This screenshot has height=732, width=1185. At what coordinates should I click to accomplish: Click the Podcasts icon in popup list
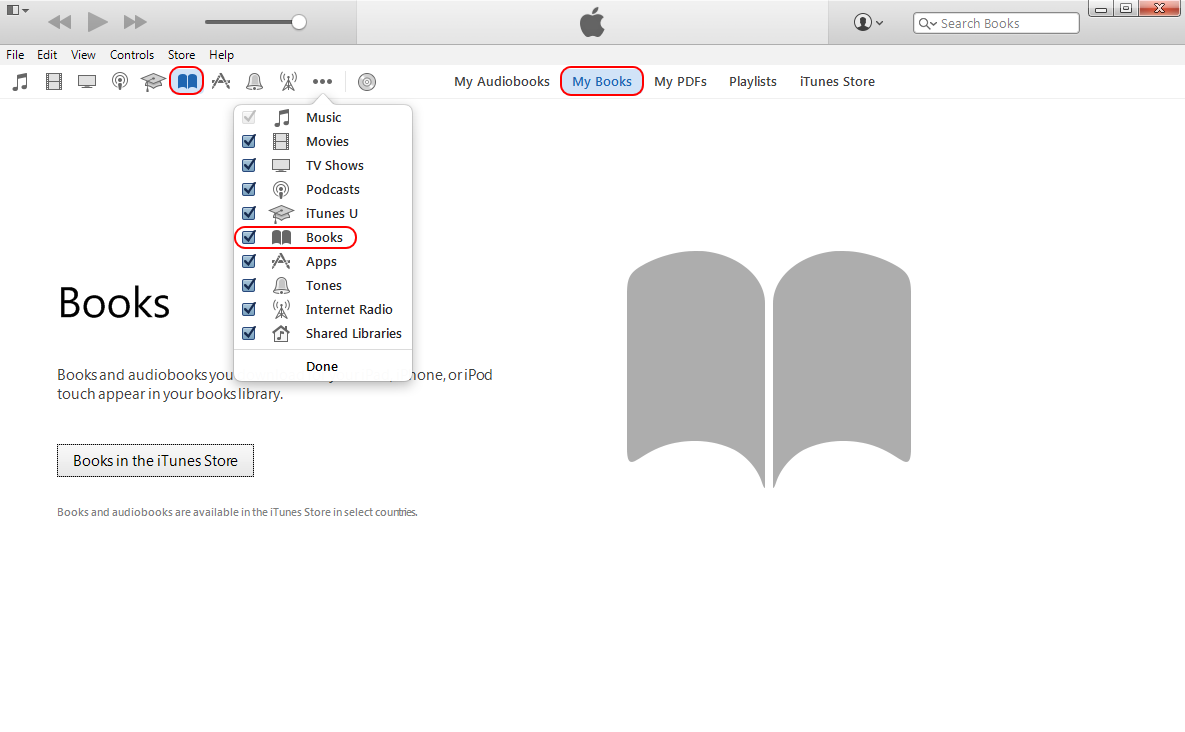(281, 190)
